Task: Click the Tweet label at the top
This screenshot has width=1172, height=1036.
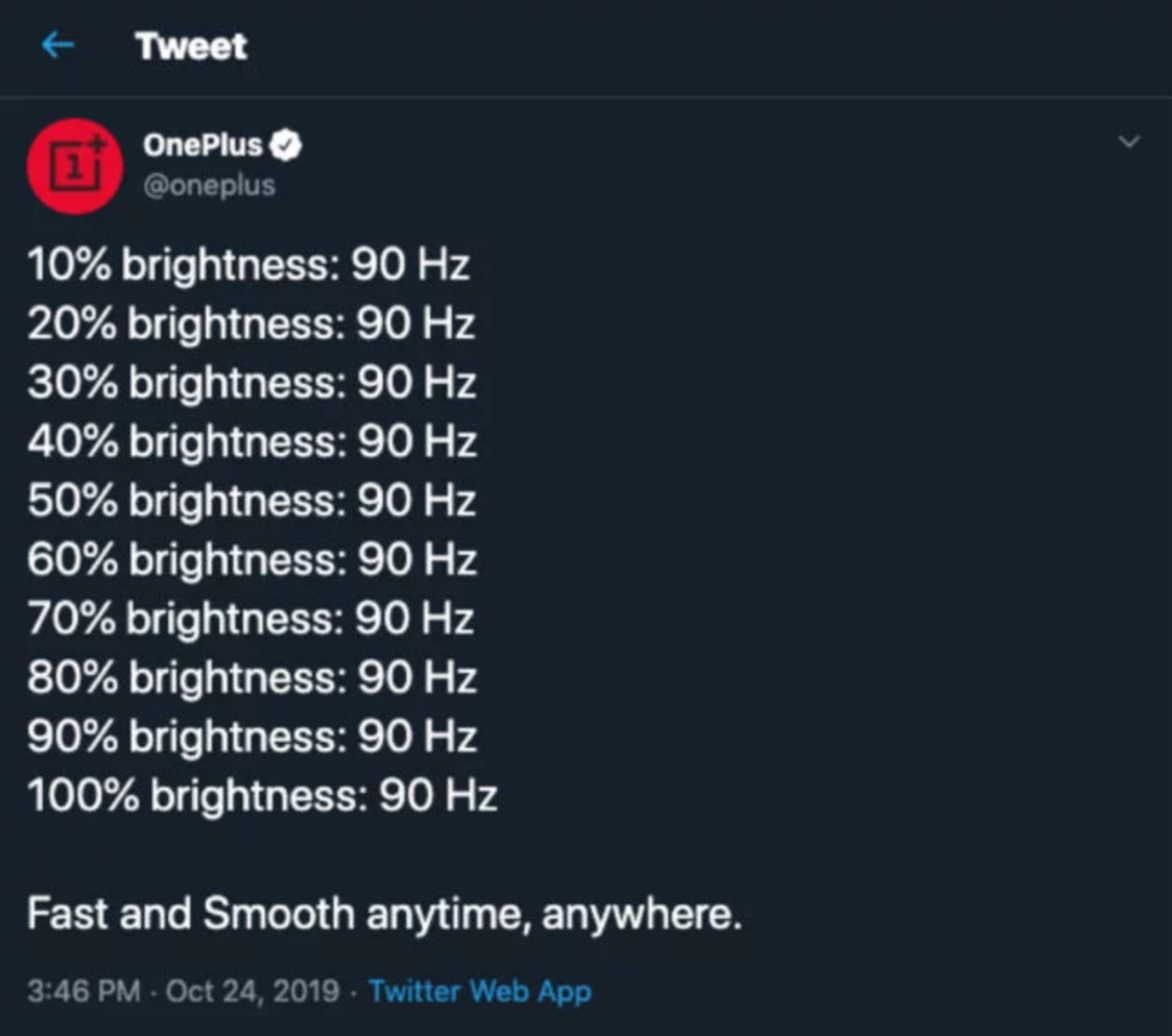Action: (x=191, y=45)
